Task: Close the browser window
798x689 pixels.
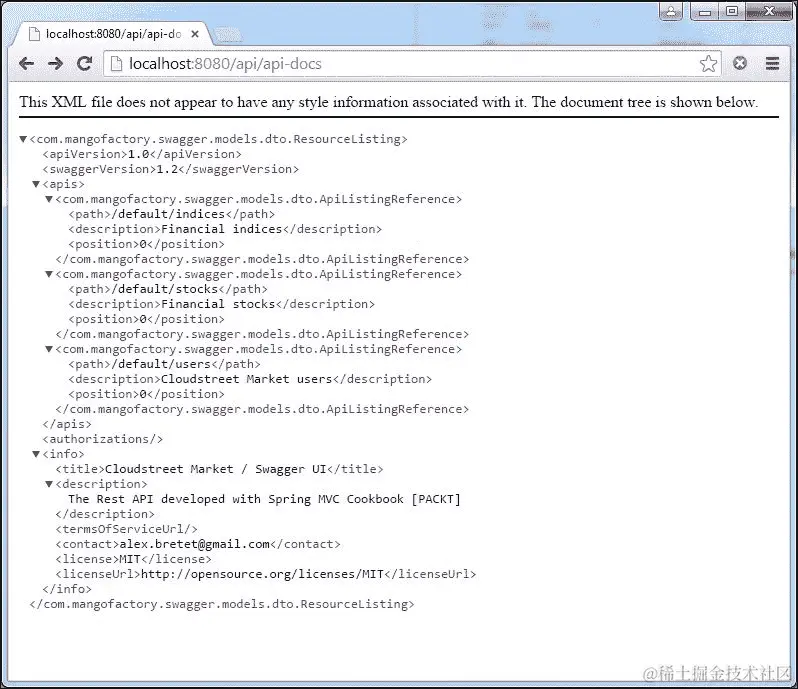Action: 768,11
